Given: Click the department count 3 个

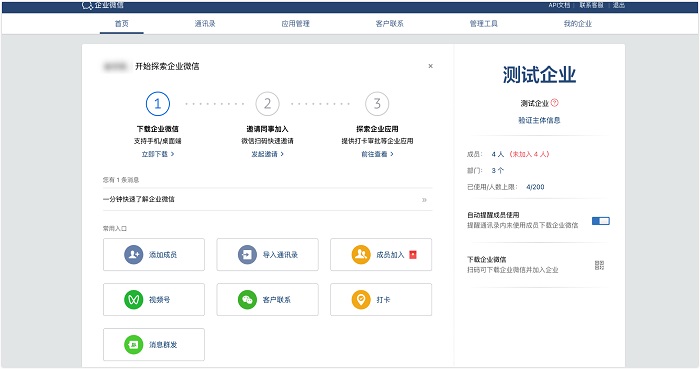Looking at the screenshot, I should 498,170.
